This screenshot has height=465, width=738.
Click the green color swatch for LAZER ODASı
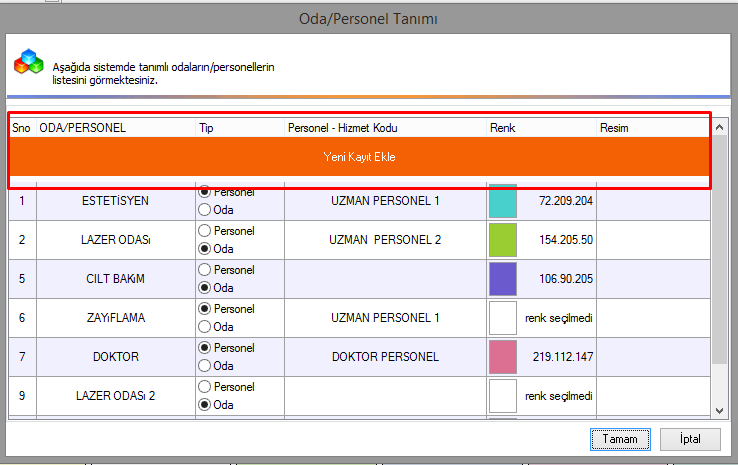tap(502, 240)
